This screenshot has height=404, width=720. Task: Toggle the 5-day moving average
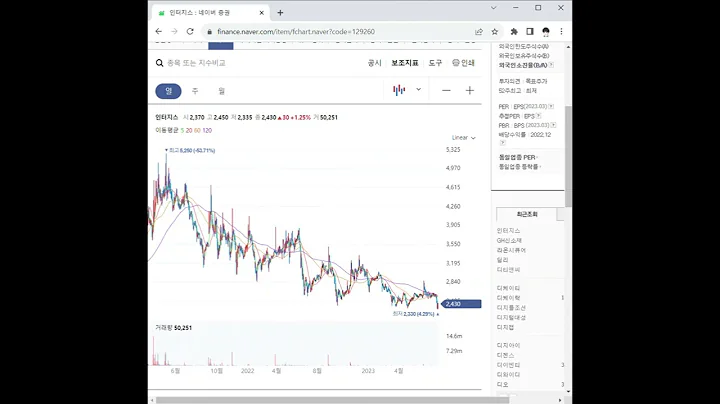click(182, 130)
